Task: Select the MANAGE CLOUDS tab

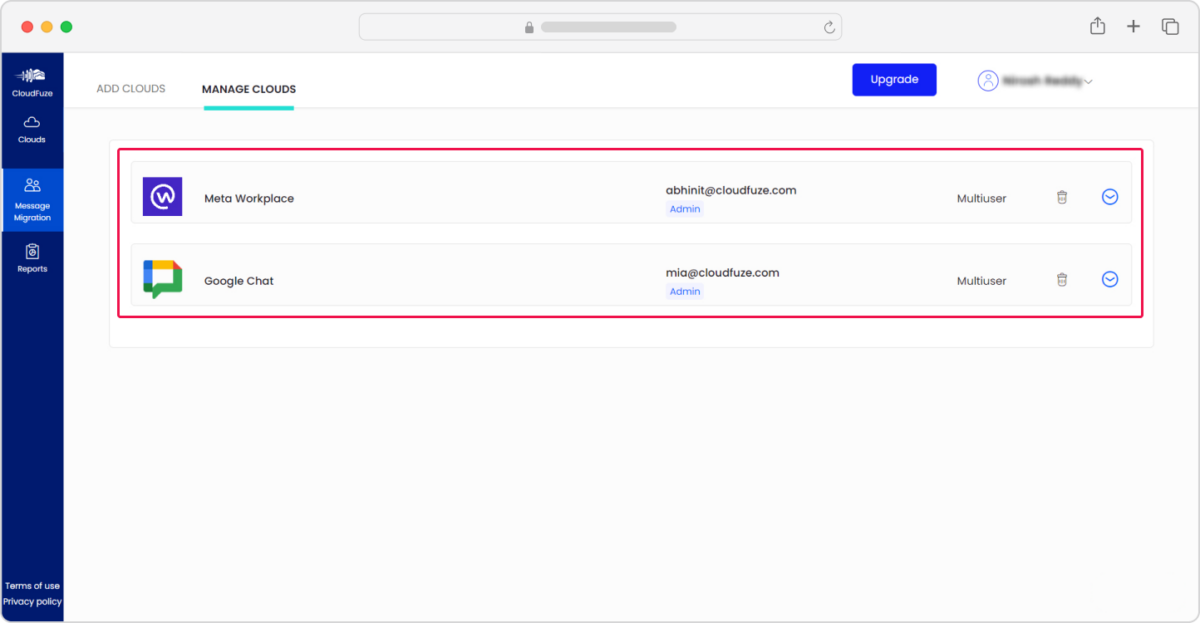Action: 248,88
